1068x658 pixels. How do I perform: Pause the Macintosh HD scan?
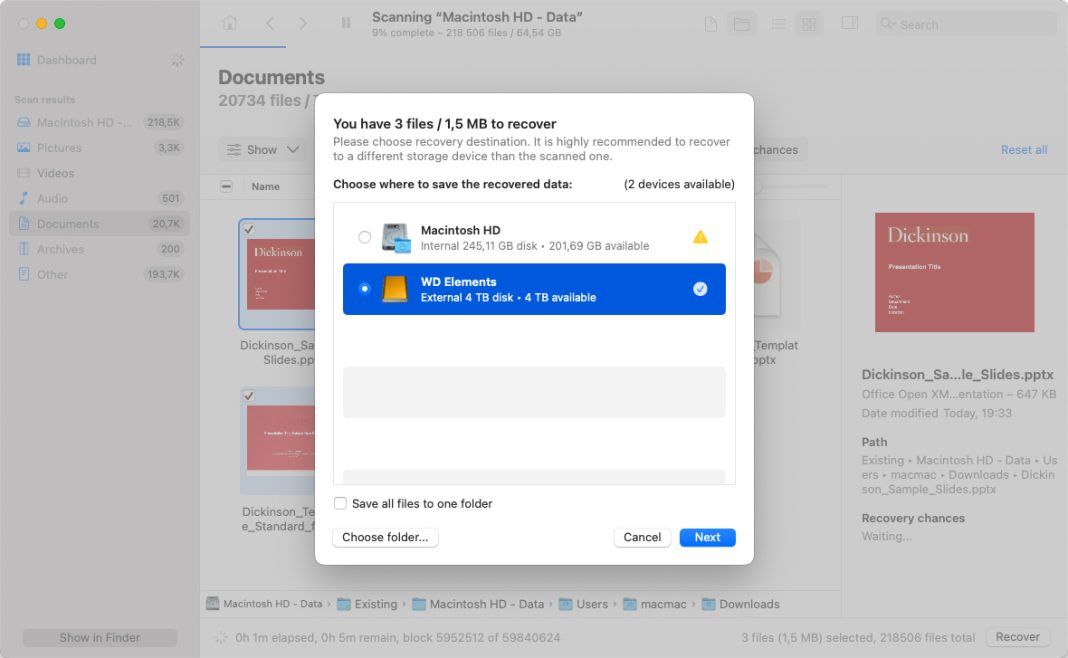tap(345, 22)
